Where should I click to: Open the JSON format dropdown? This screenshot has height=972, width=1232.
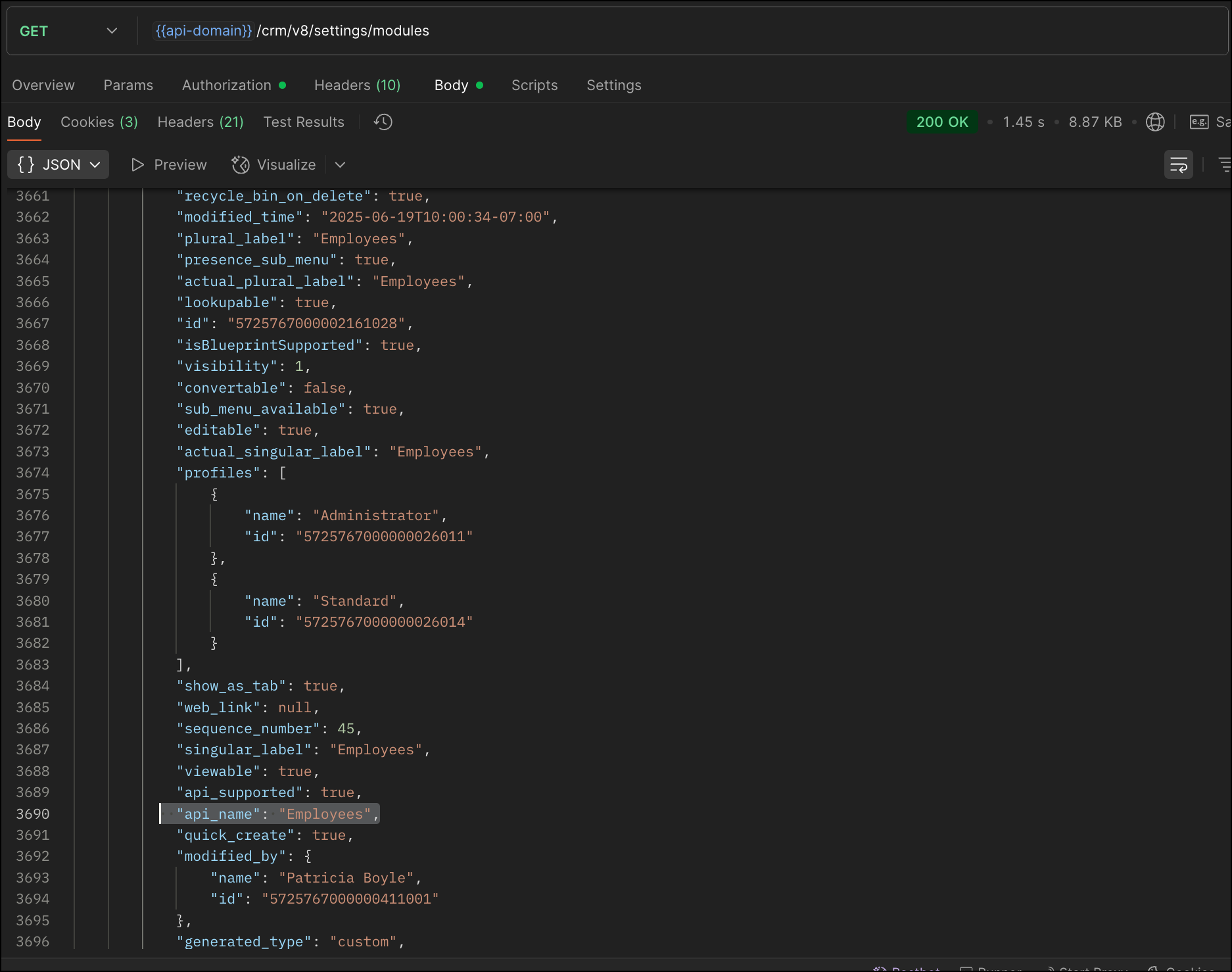click(59, 165)
